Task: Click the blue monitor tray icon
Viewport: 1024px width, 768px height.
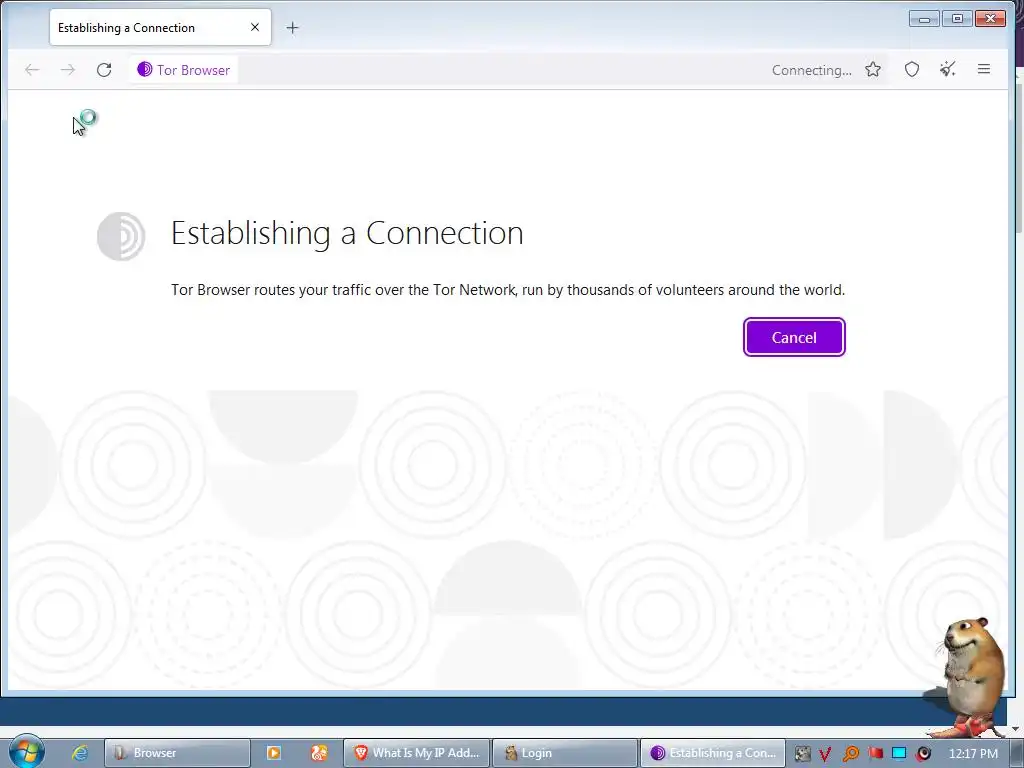Action: coord(899,754)
